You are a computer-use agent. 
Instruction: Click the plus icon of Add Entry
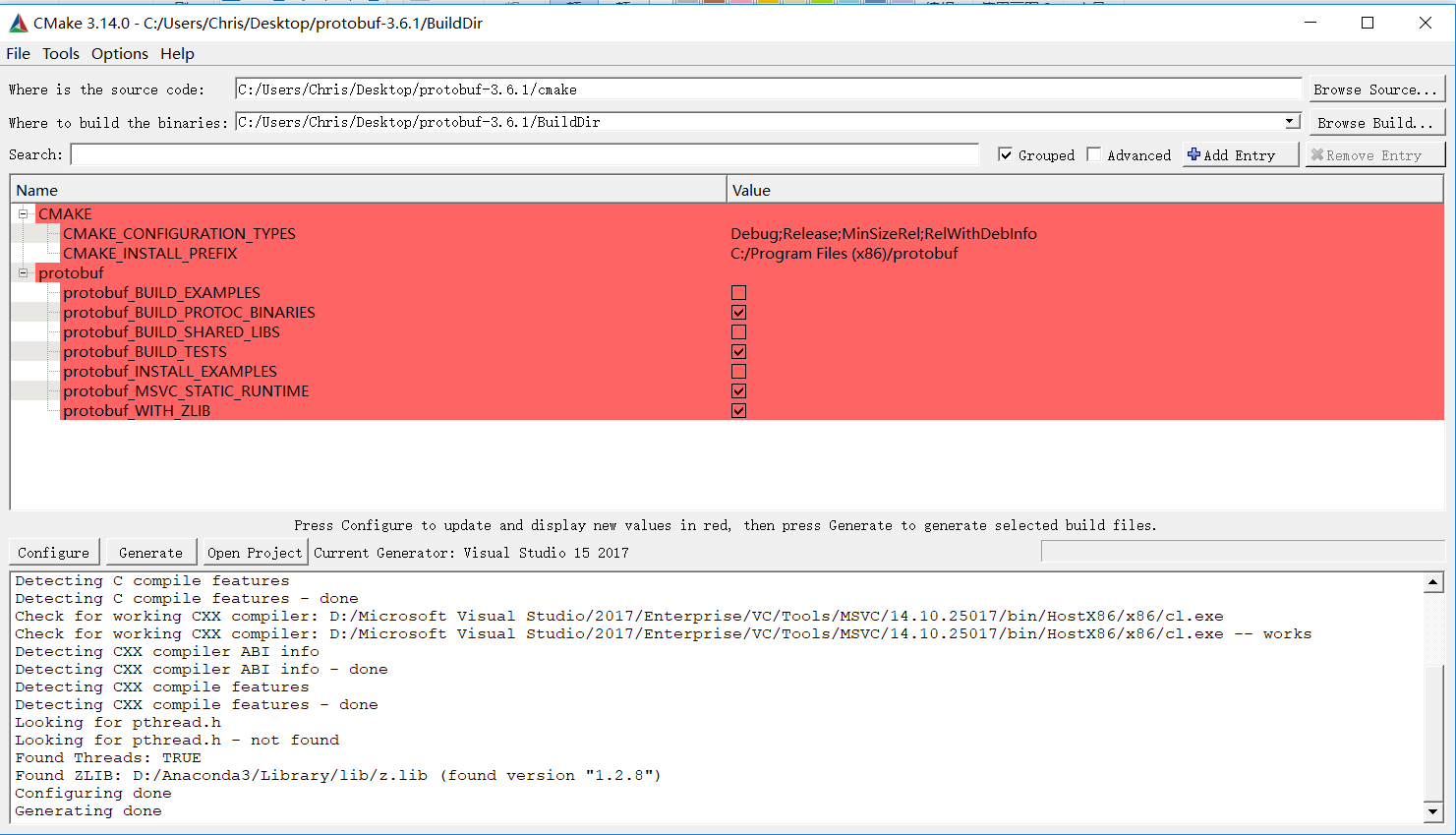[x=1194, y=154]
